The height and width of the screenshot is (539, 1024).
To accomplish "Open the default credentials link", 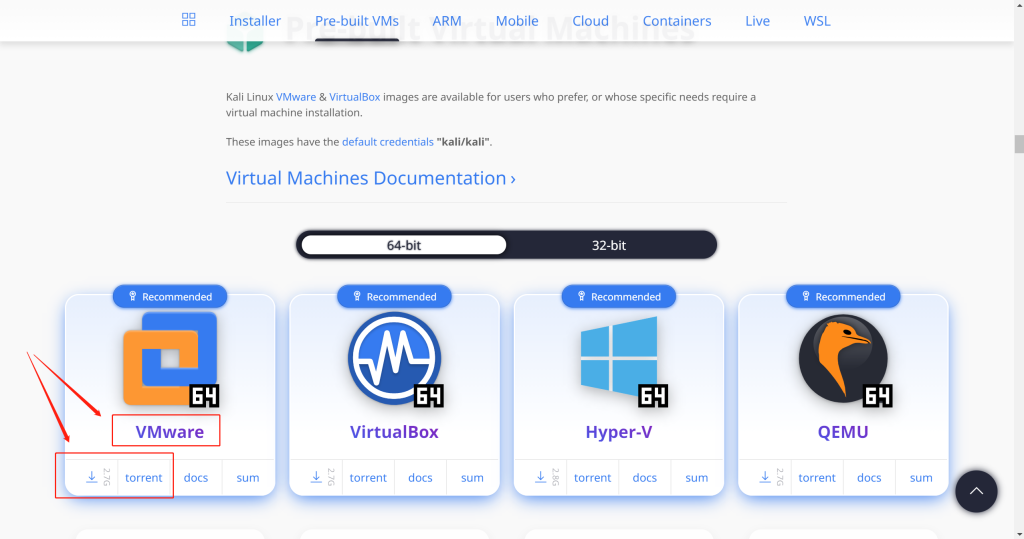I will click(387, 142).
